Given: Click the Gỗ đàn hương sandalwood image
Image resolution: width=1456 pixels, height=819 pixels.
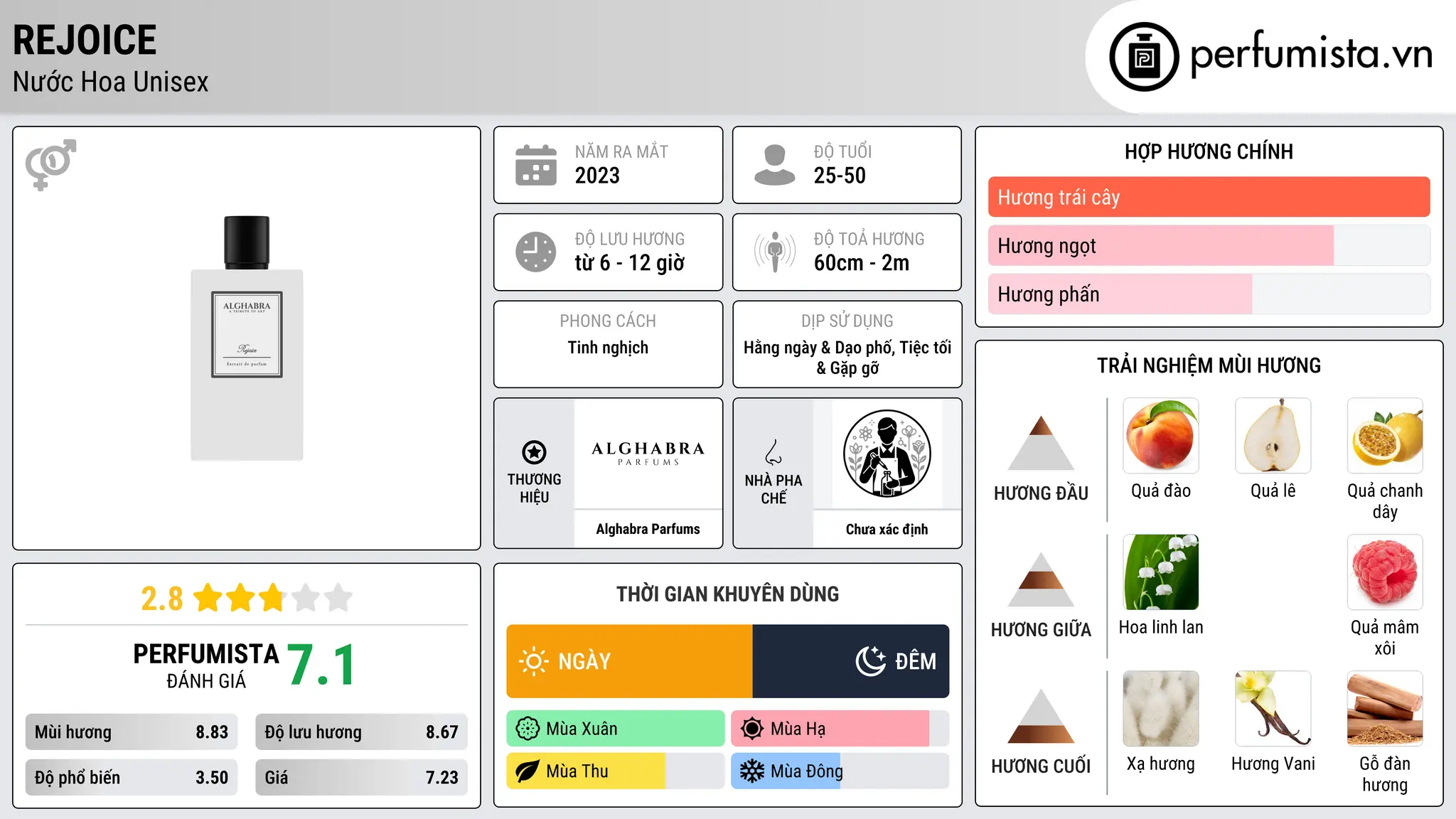Looking at the screenshot, I should pyautogui.click(x=1385, y=709).
